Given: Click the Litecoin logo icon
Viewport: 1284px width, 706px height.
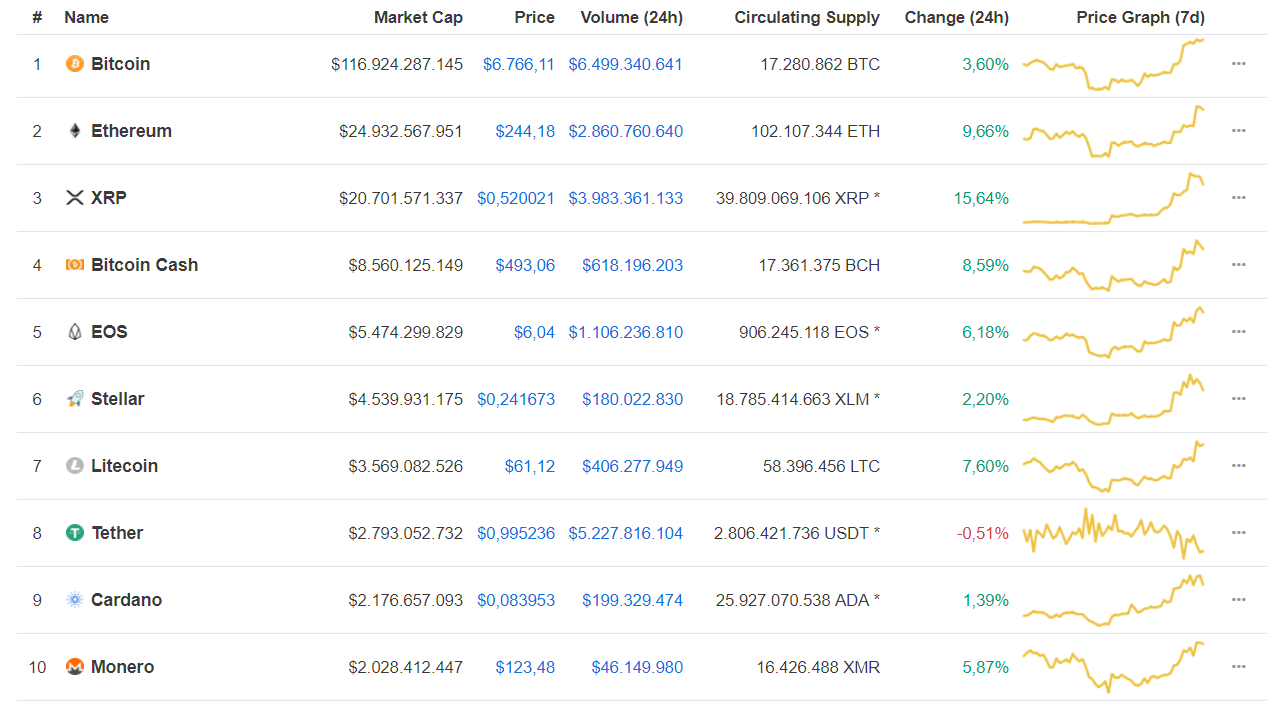Looking at the screenshot, I should pyautogui.click(x=74, y=466).
